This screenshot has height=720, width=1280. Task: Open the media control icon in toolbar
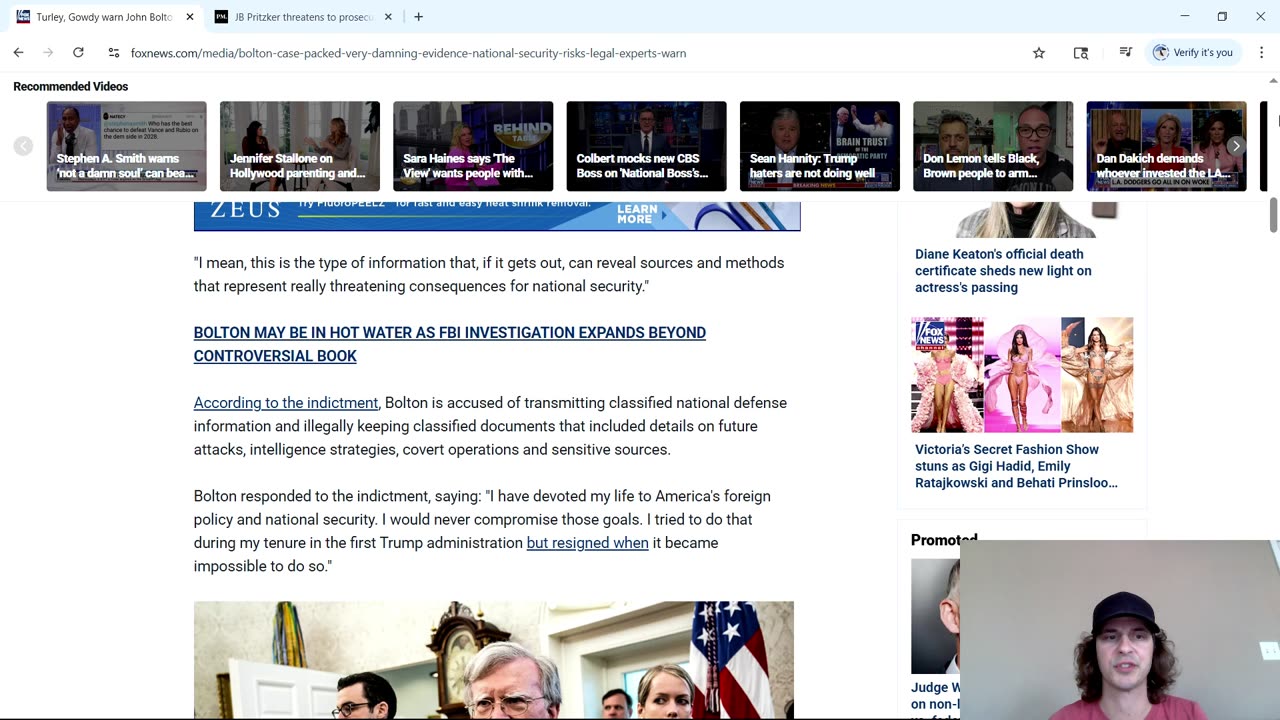[x=1125, y=53]
